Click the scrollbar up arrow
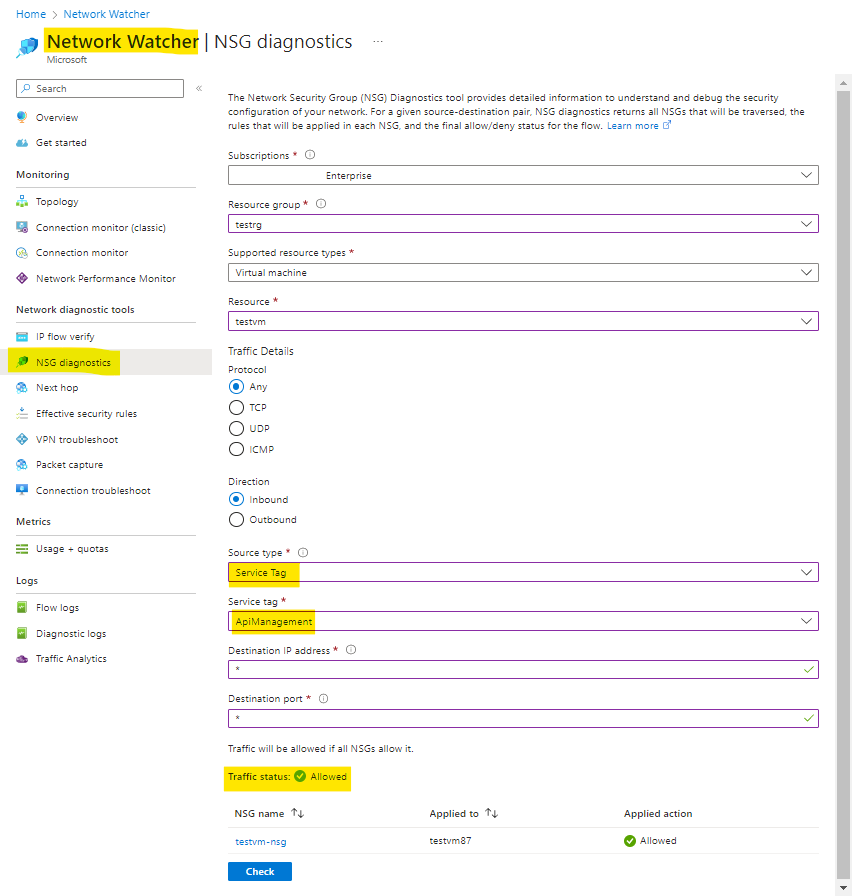Image resolution: width=858 pixels, height=896 pixels. click(x=843, y=83)
